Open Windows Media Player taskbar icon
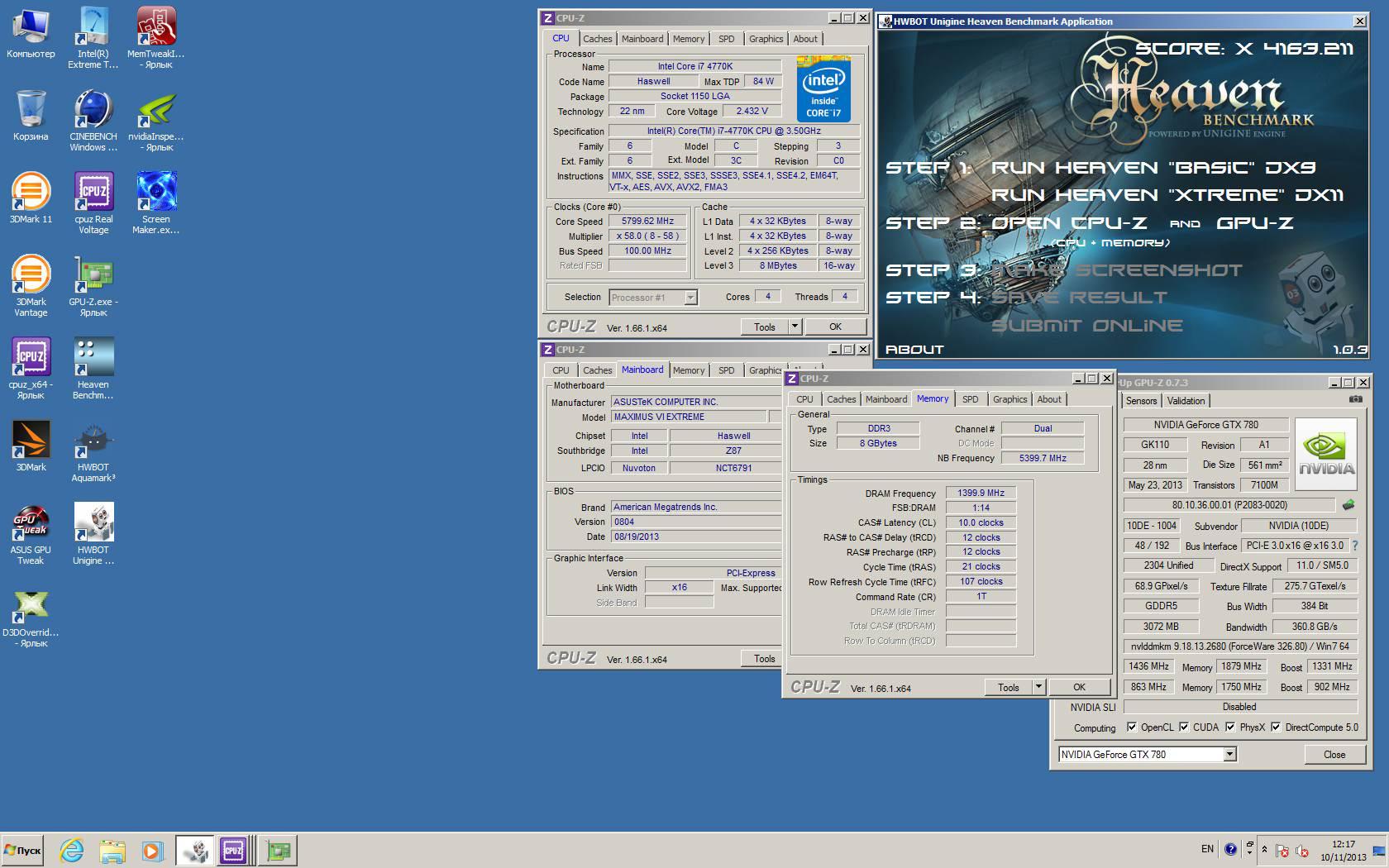 coord(151,850)
